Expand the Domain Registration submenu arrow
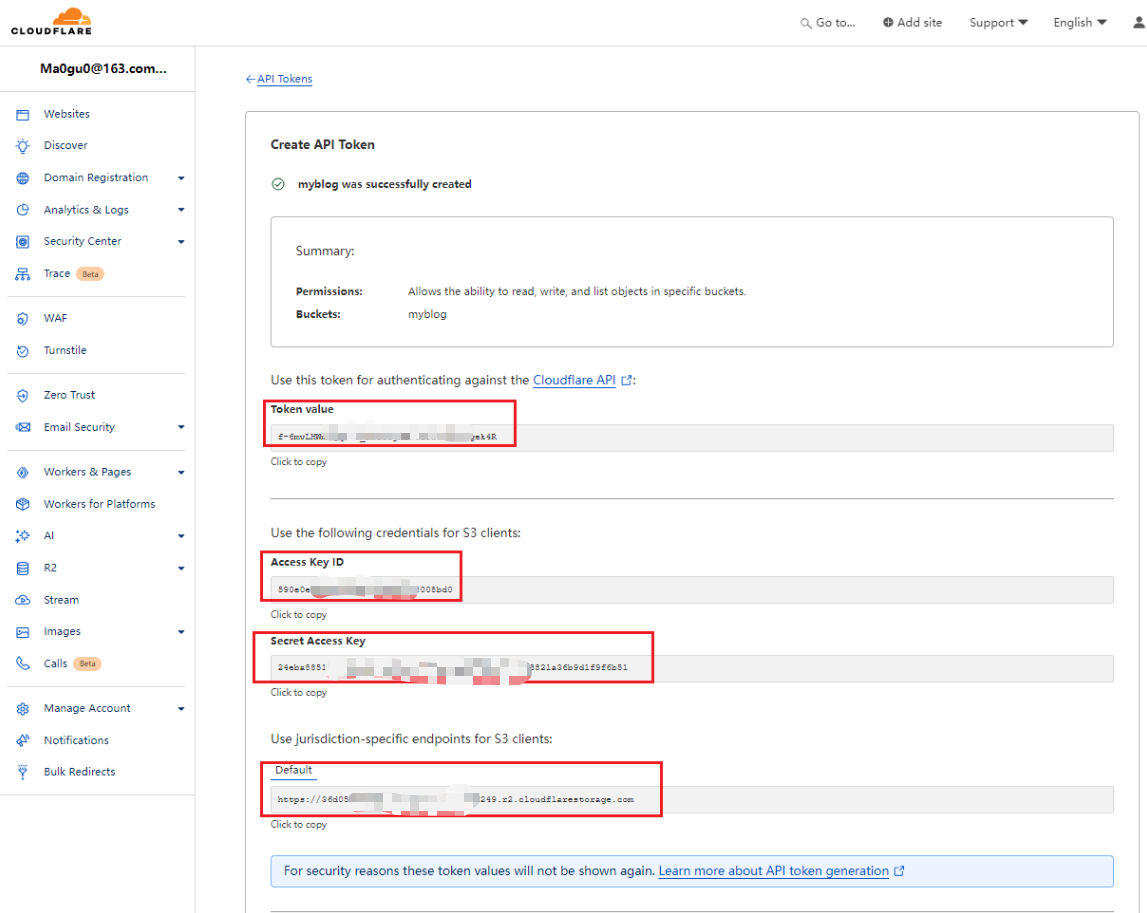 (181, 178)
